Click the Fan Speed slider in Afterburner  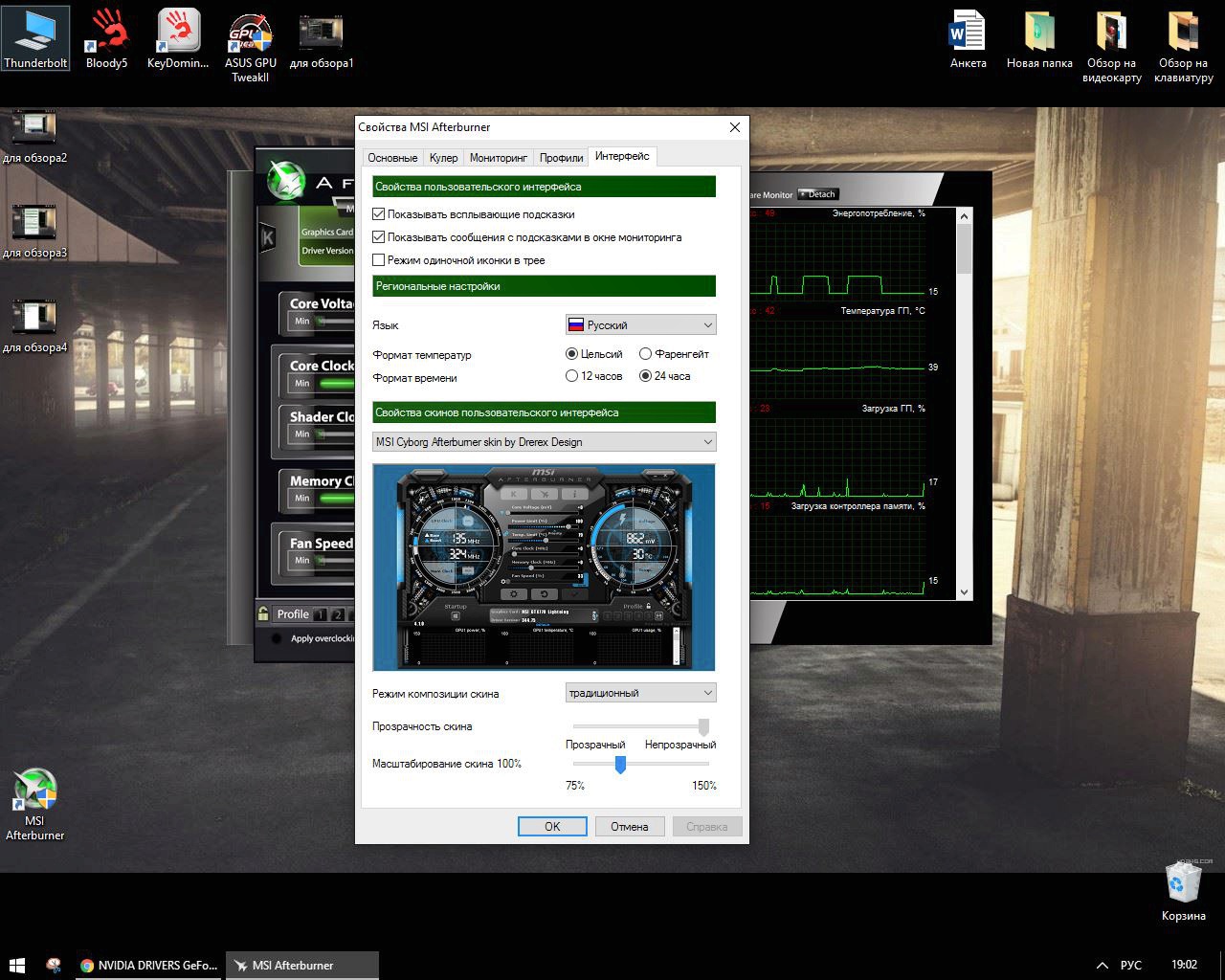coord(335,561)
